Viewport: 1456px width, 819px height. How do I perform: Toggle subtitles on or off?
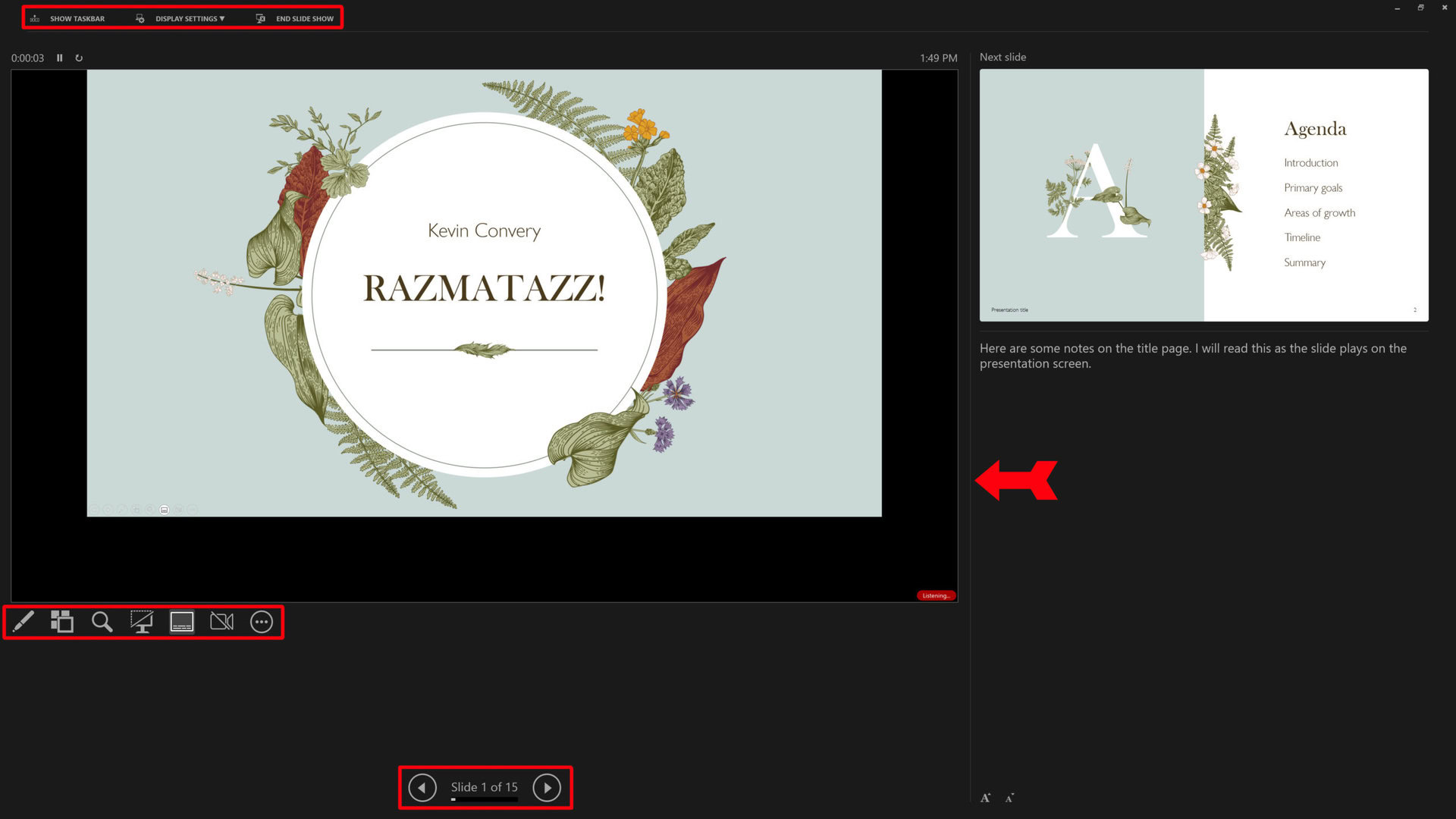[x=182, y=622]
